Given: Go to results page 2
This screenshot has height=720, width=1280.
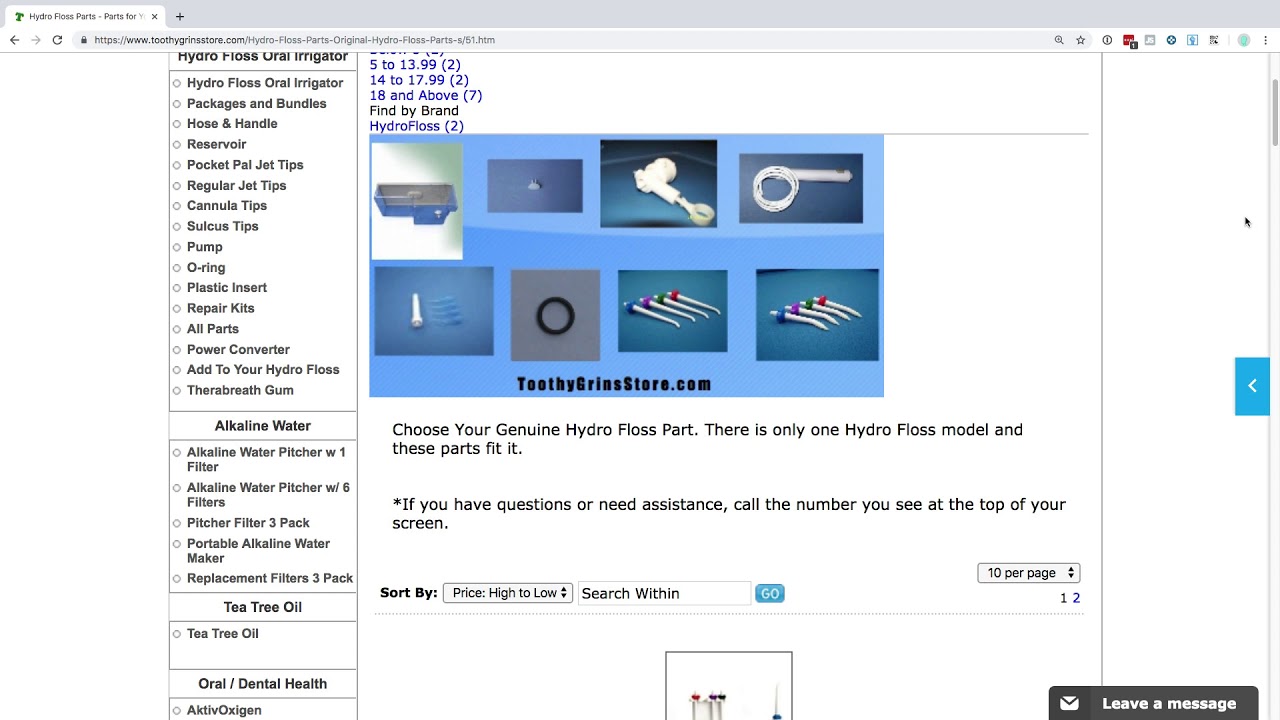Looking at the screenshot, I should (x=1076, y=598).
